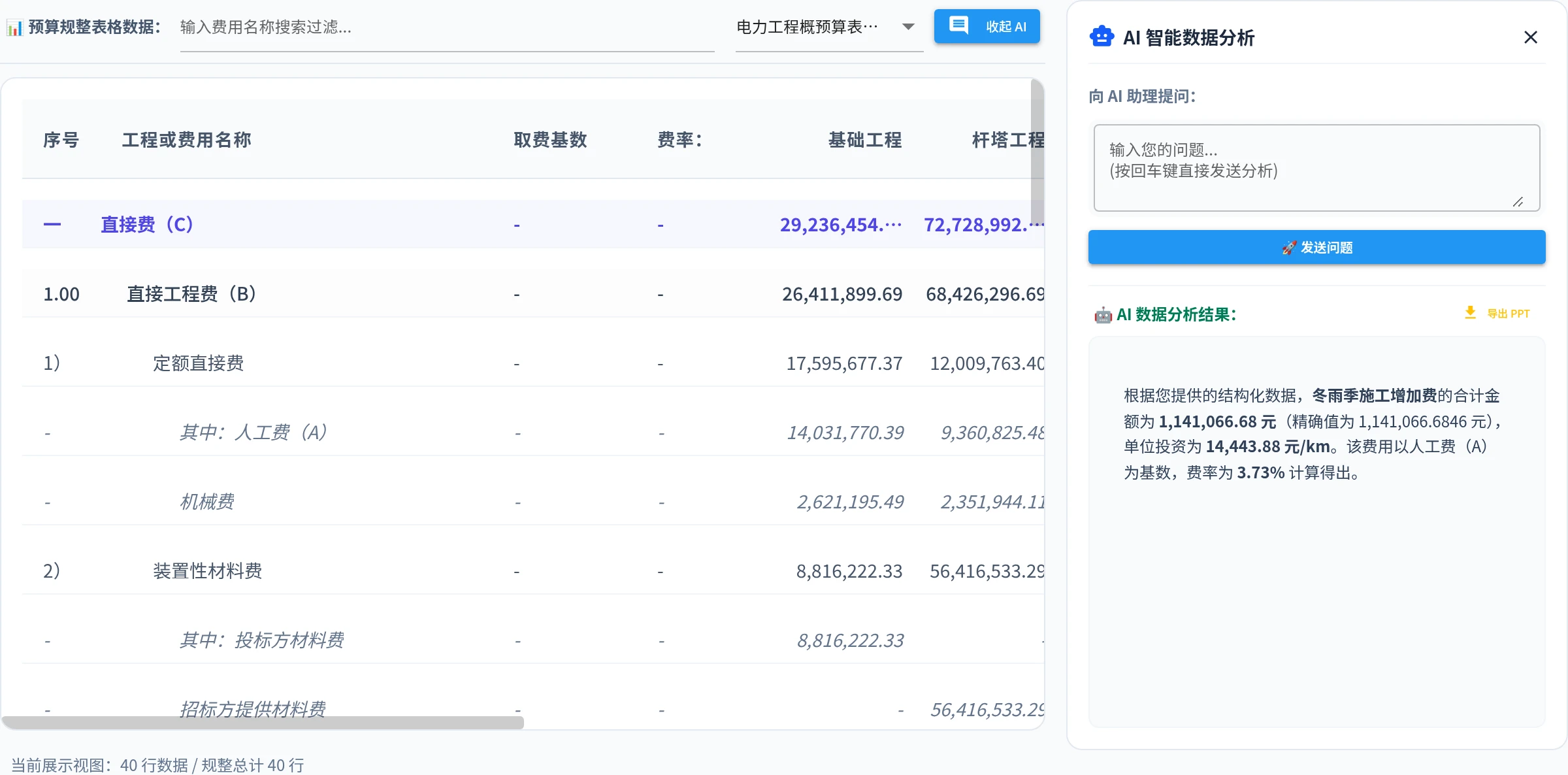
Task: Click the robot icon beside AI 智能数据分析
Action: tap(1102, 37)
